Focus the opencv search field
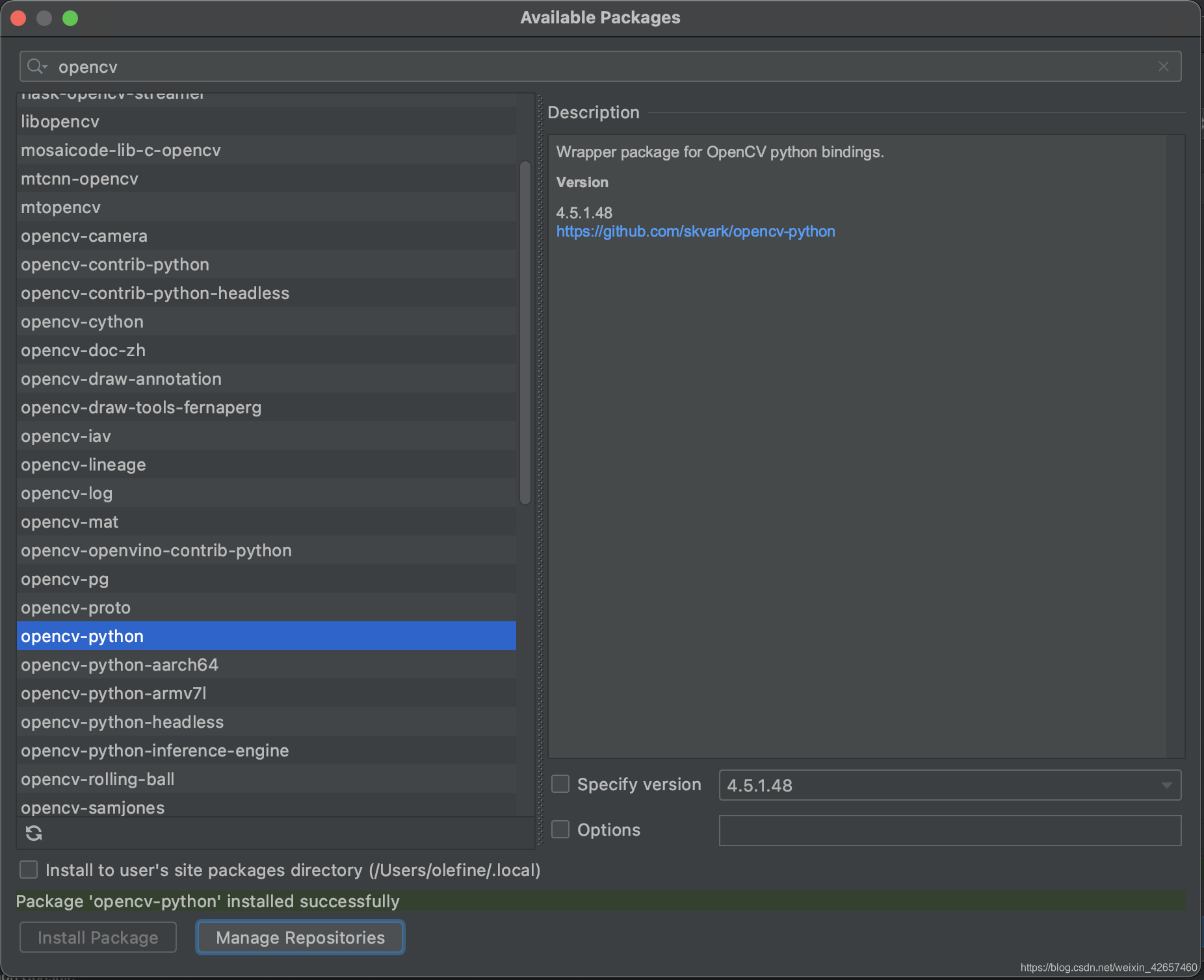The width and height of the screenshot is (1204, 980). (x=601, y=66)
